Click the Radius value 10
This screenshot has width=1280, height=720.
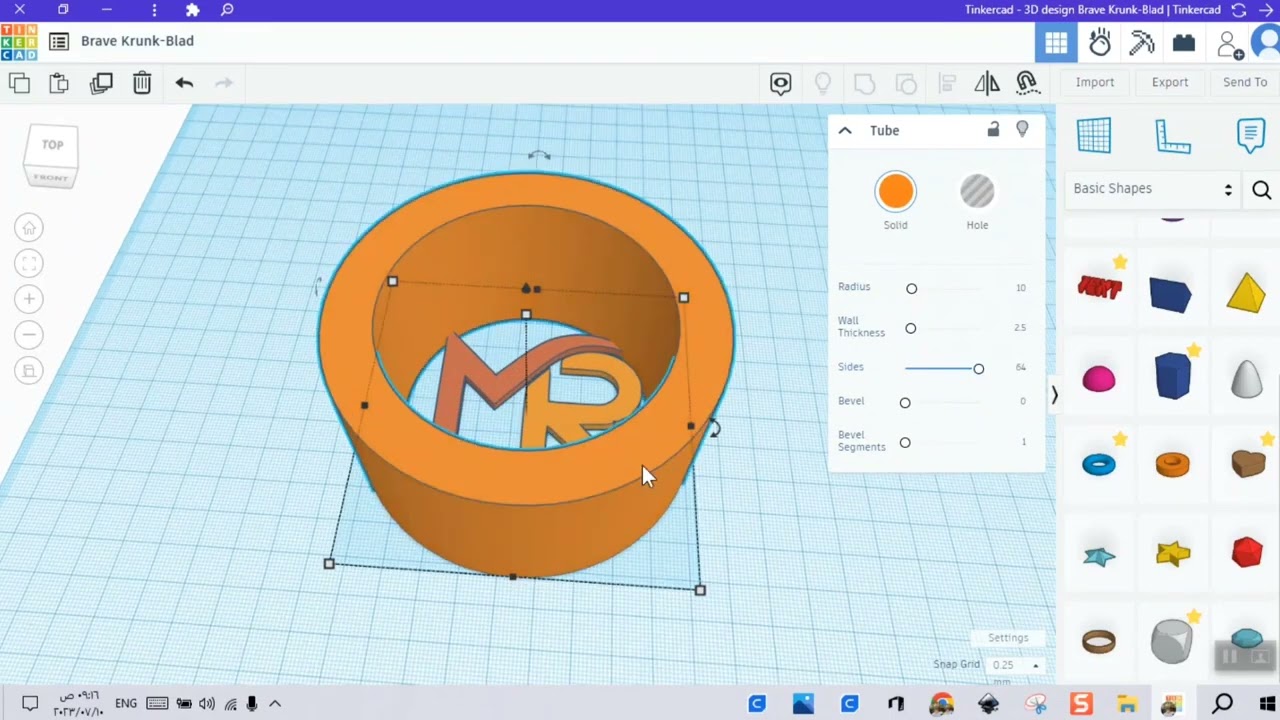1020,288
